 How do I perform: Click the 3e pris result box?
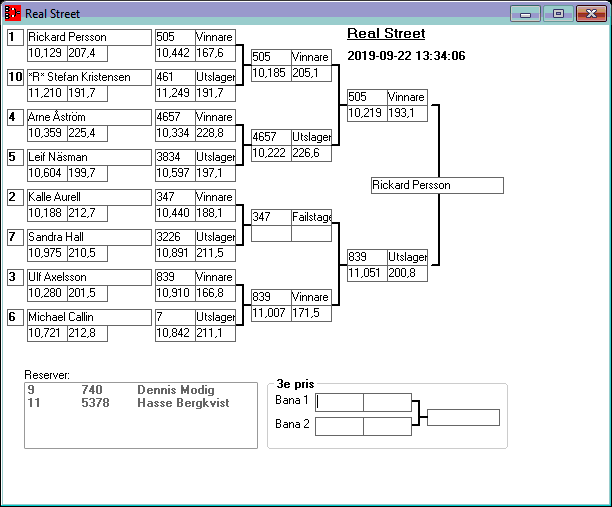[463, 417]
